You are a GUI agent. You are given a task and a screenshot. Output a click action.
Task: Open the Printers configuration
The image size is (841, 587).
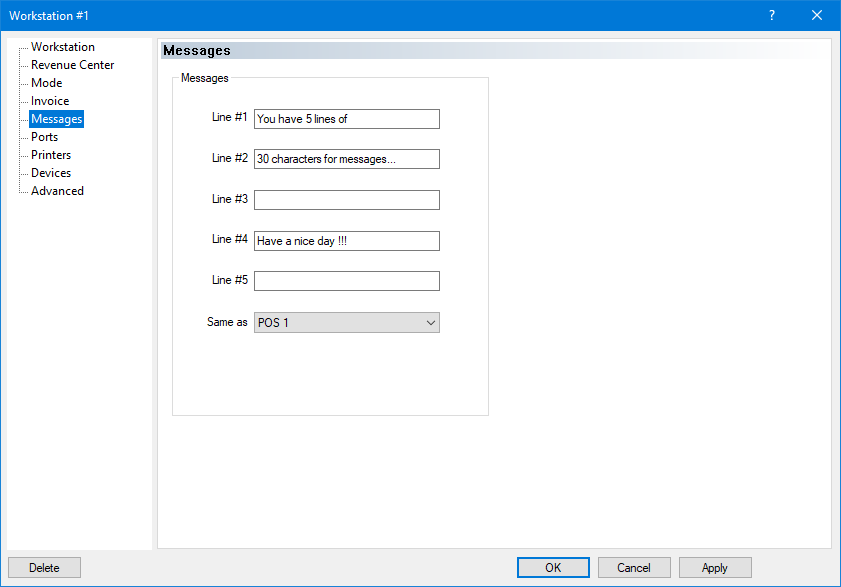(x=51, y=155)
